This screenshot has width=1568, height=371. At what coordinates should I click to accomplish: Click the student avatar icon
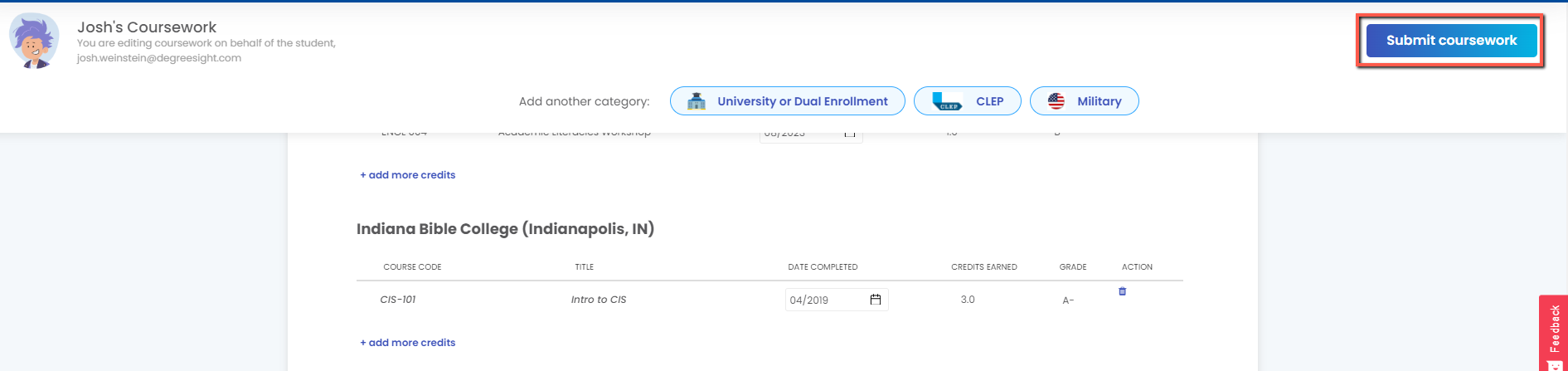point(34,41)
